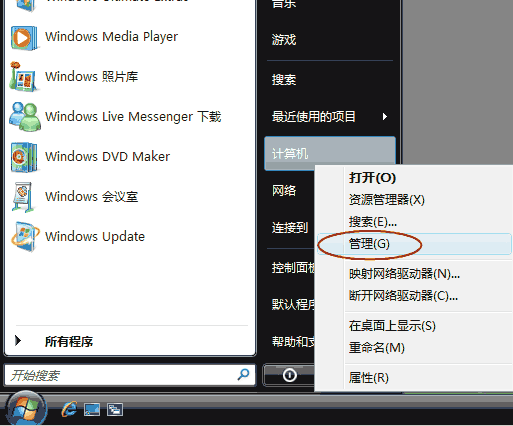
Task: Click the power button in Start menu
Action: click(289, 375)
